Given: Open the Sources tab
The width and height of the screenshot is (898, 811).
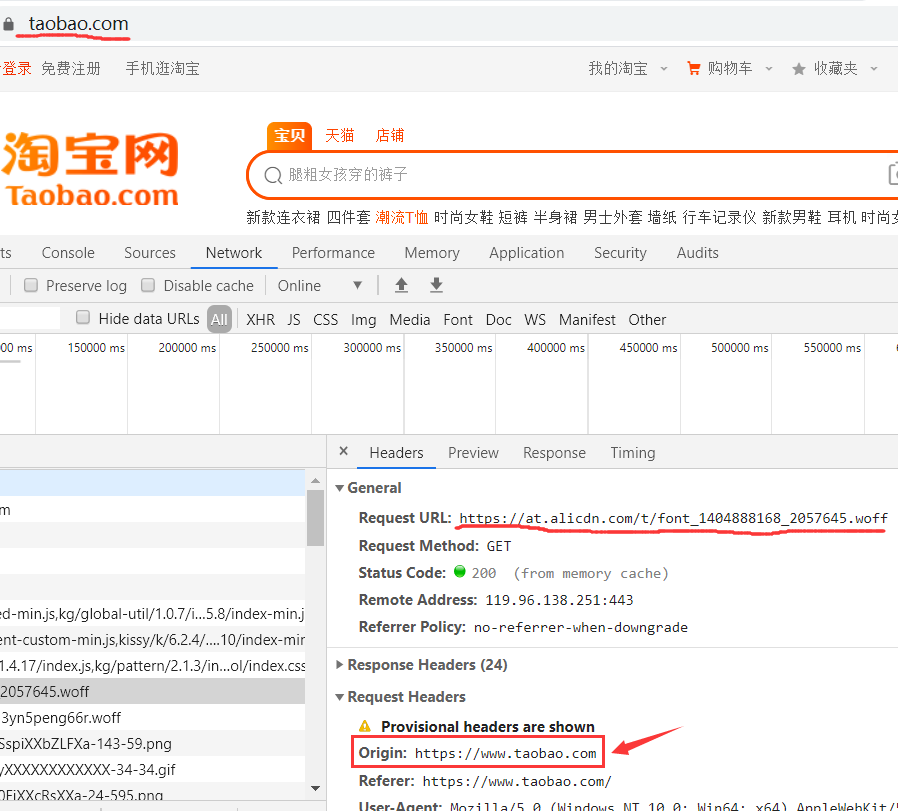Looking at the screenshot, I should (x=150, y=253).
